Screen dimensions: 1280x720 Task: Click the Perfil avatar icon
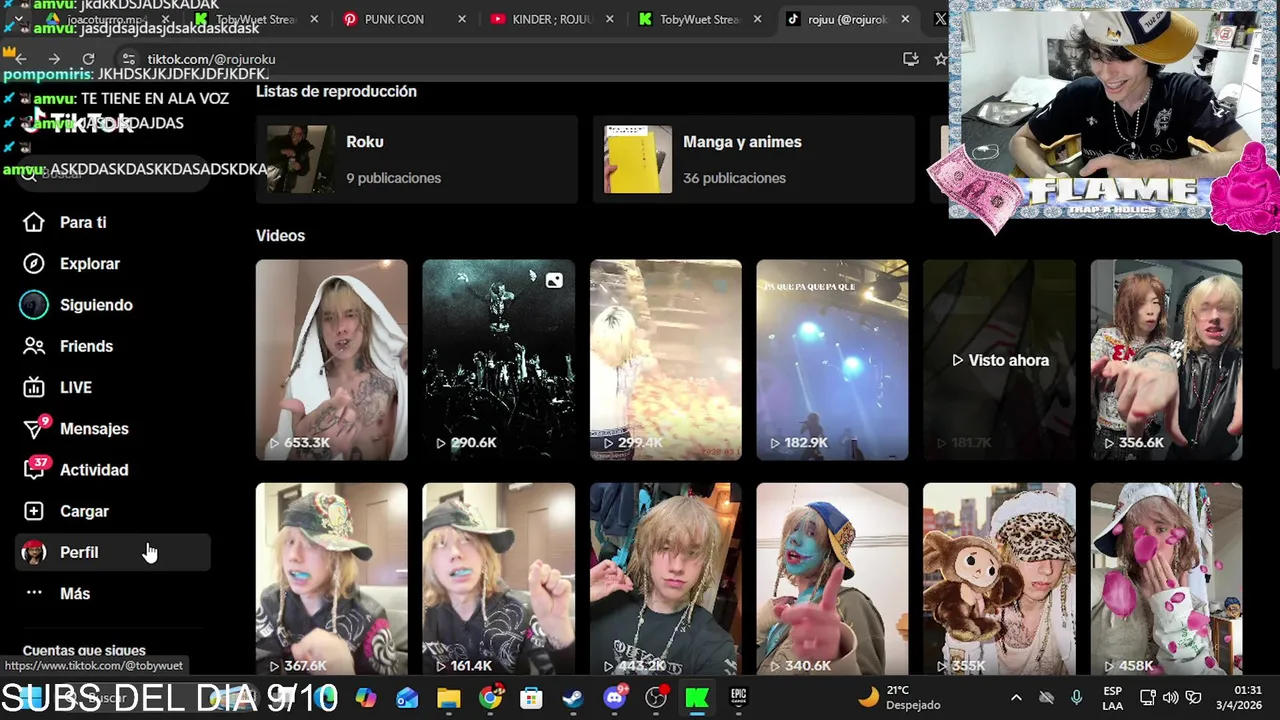34,552
